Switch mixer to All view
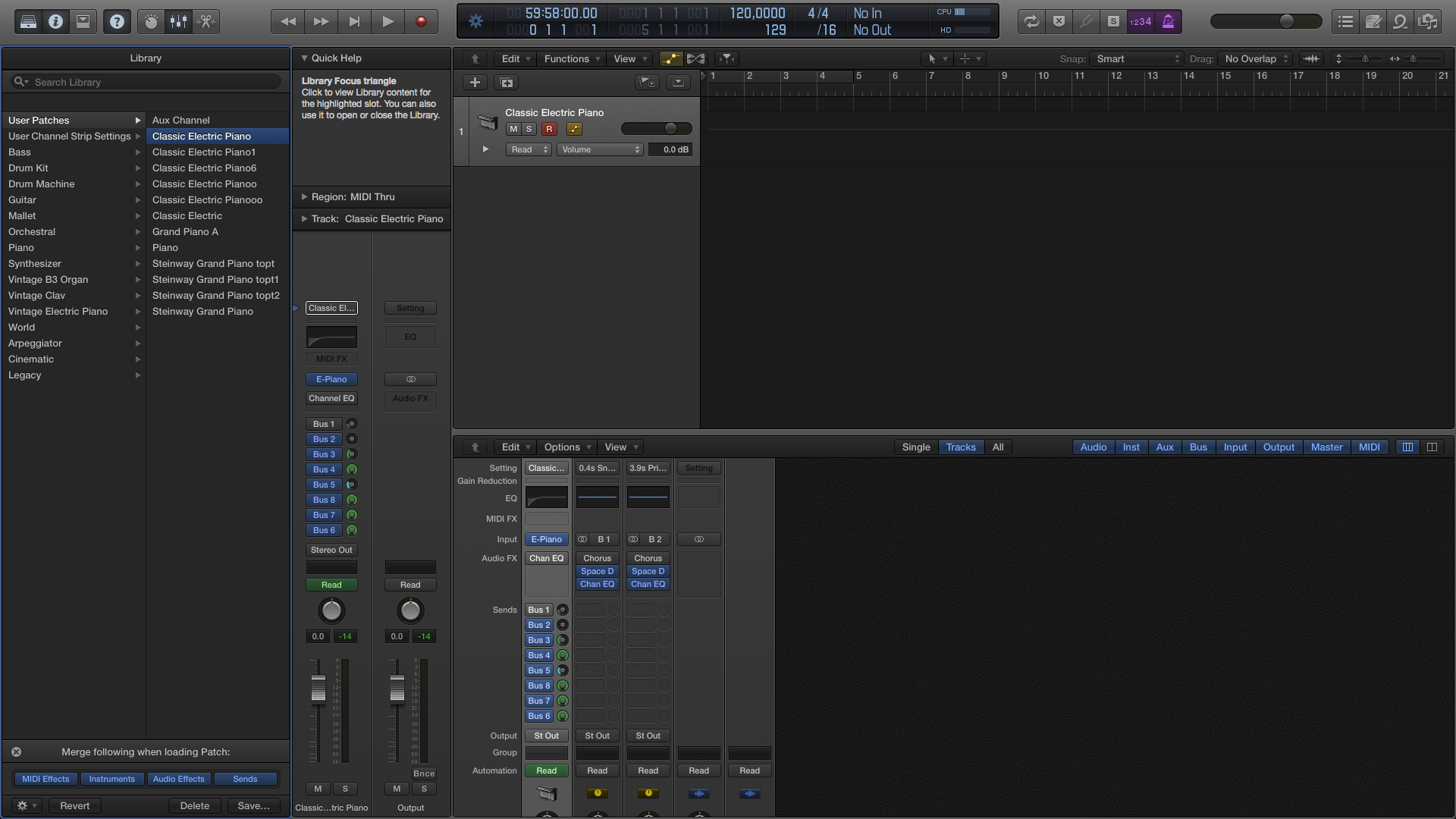 click(998, 447)
